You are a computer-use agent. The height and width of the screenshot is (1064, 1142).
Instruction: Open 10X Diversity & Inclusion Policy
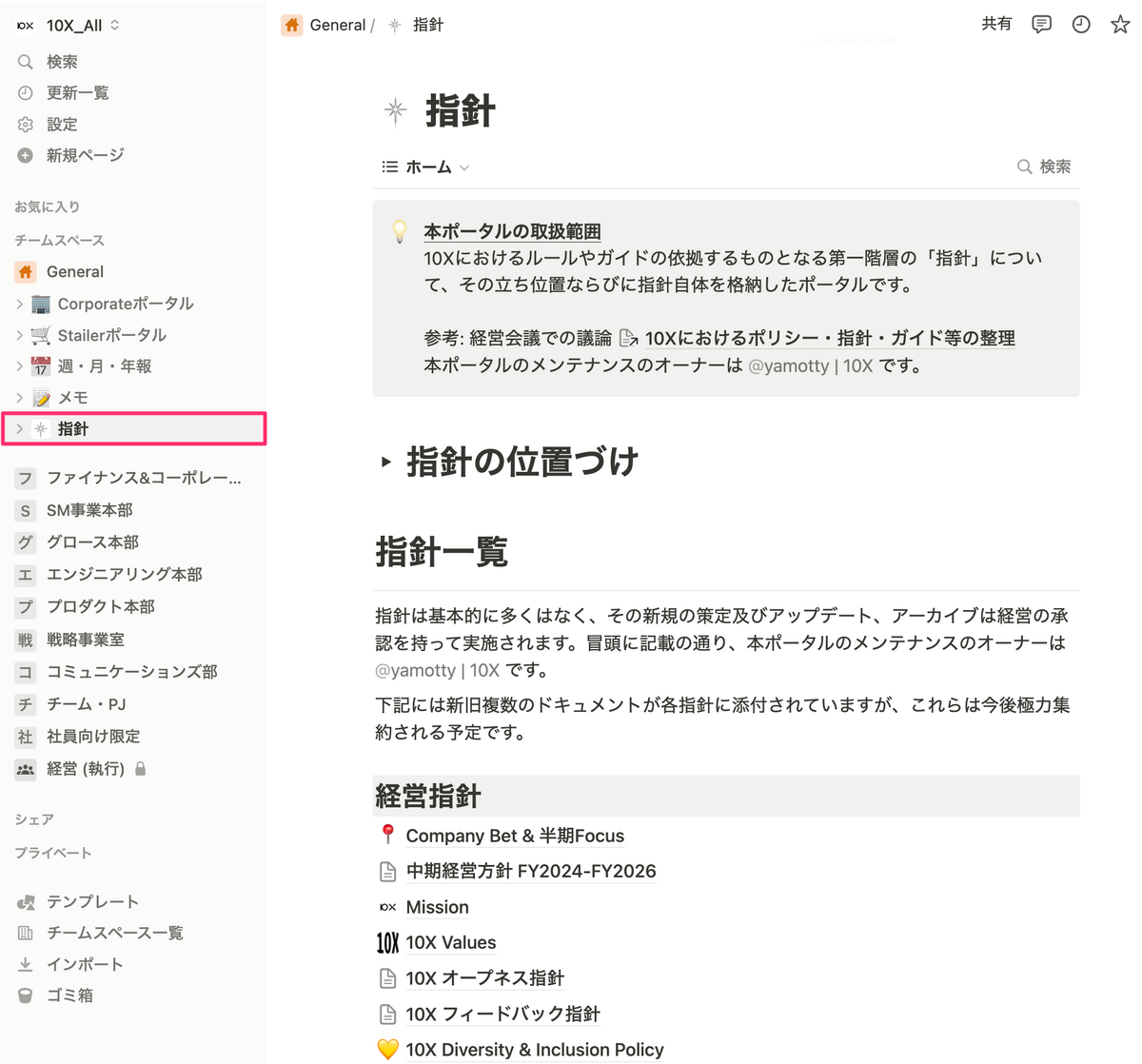click(x=535, y=1050)
